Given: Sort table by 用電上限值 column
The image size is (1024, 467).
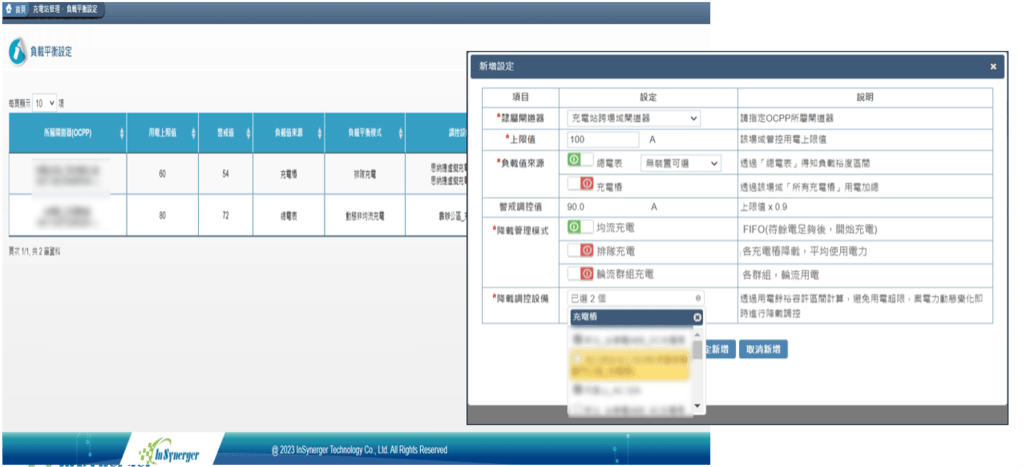Looking at the screenshot, I should coord(162,133).
